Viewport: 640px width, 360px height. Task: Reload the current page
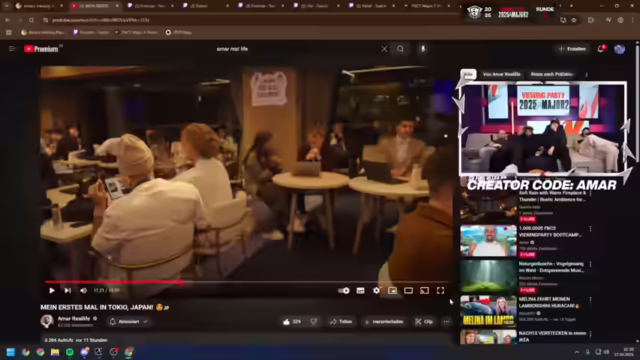click(x=31, y=20)
